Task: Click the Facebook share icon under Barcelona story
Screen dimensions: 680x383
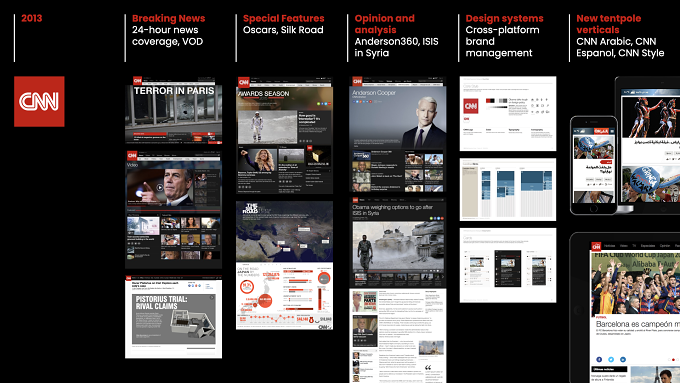Action: [599, 360]
